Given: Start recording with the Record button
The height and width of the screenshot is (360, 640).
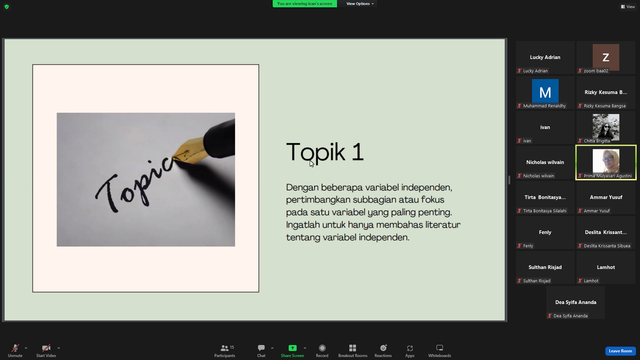Looking at the screenshot, I should coord(322,350).
